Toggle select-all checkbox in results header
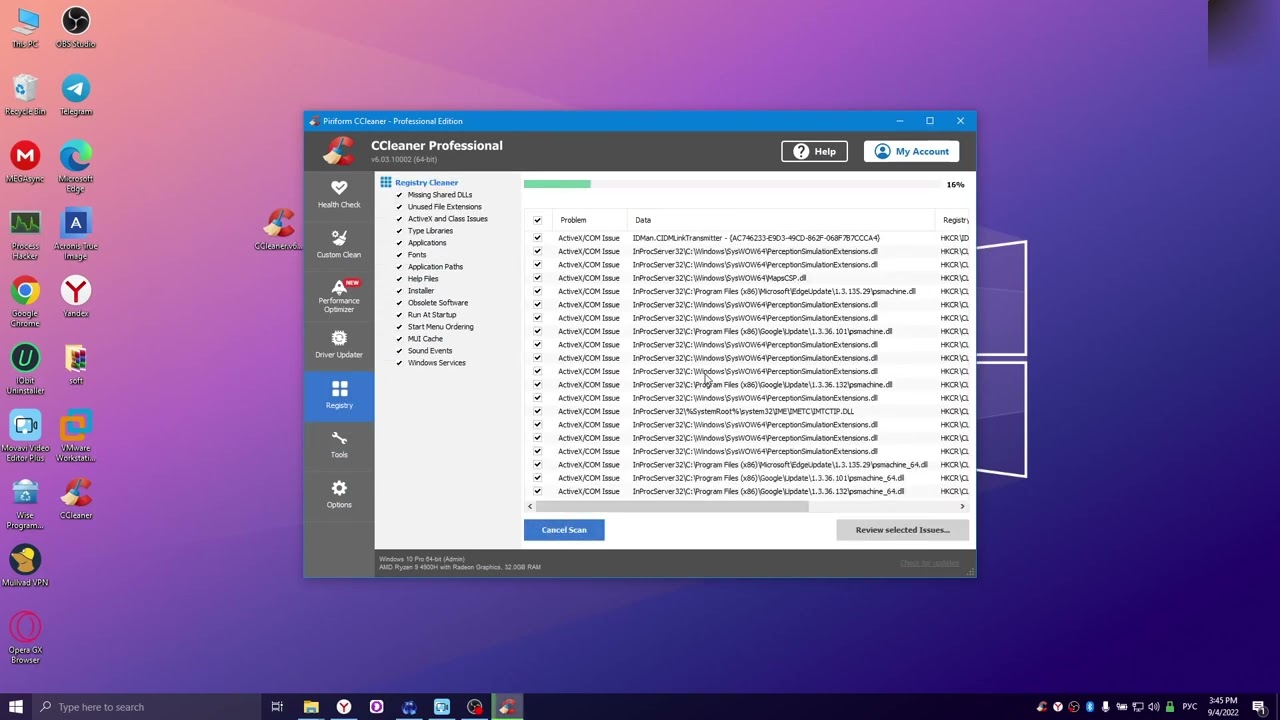Screen dimensions: 1280x720 (537, 220)
